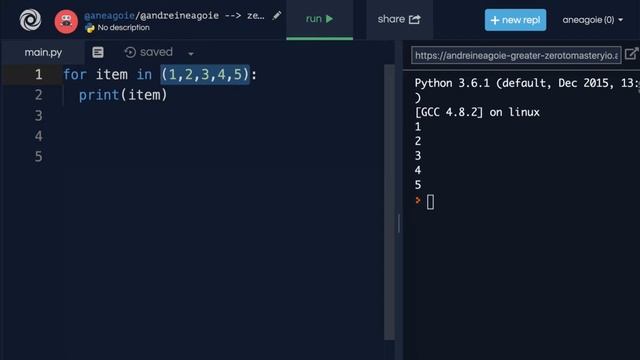
Task: Click the No description text
Action: pyautogui.click(x=123, y=28)
